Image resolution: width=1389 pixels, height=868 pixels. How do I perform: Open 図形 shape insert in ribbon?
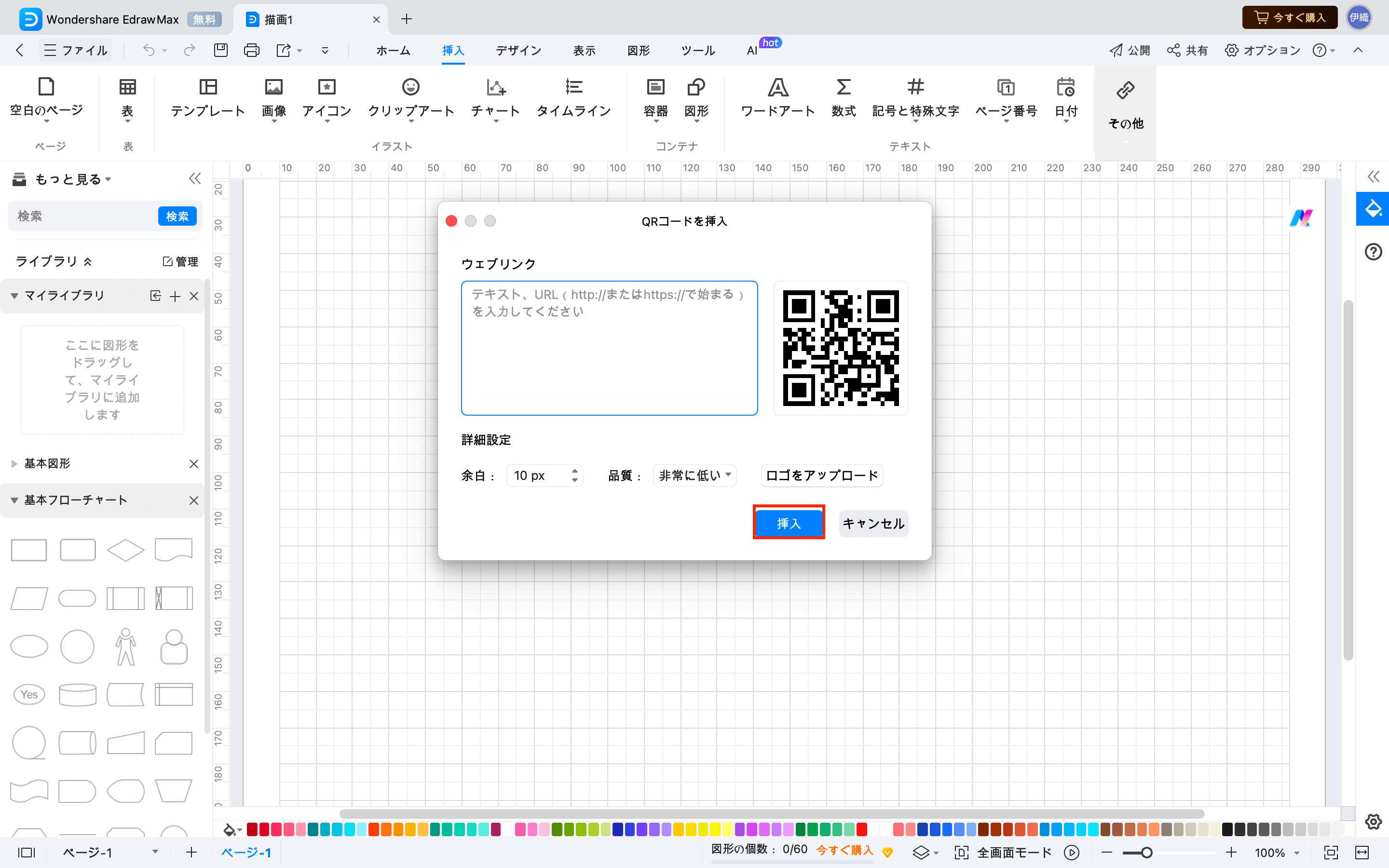696,99
